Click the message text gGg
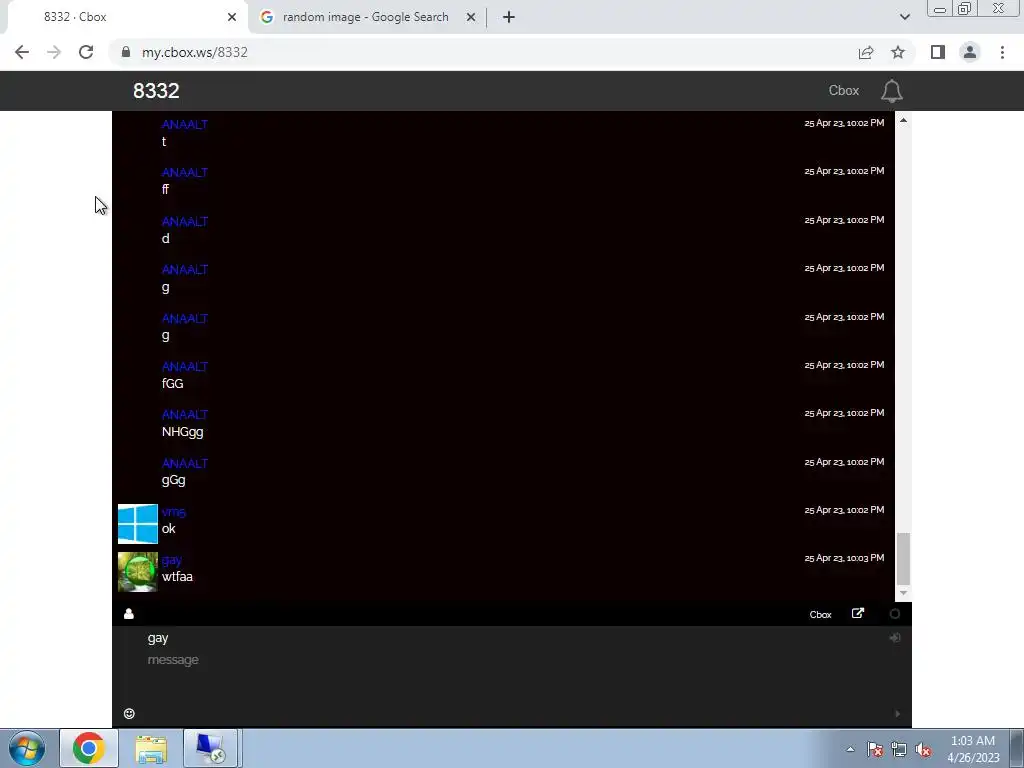1024x768 pixels. pos(174,481)
